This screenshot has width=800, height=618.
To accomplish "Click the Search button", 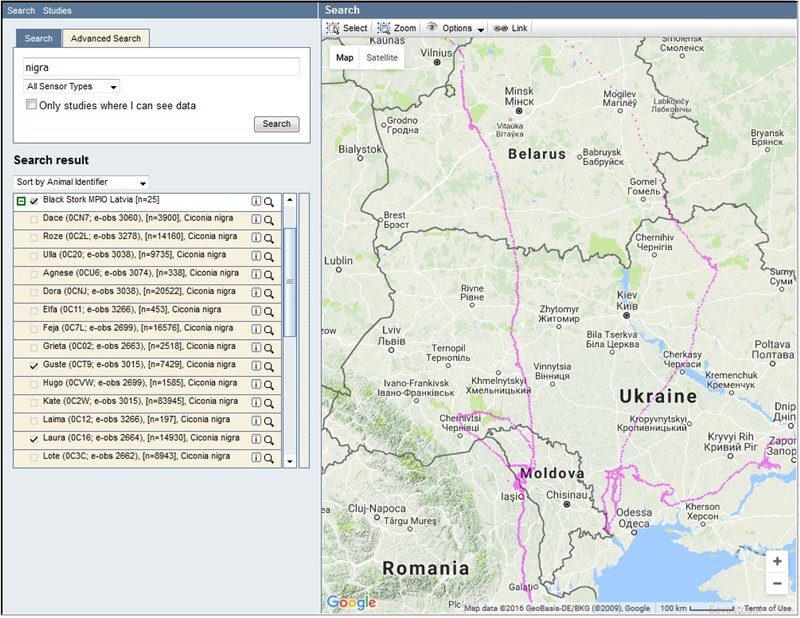I will click(277, 124).
